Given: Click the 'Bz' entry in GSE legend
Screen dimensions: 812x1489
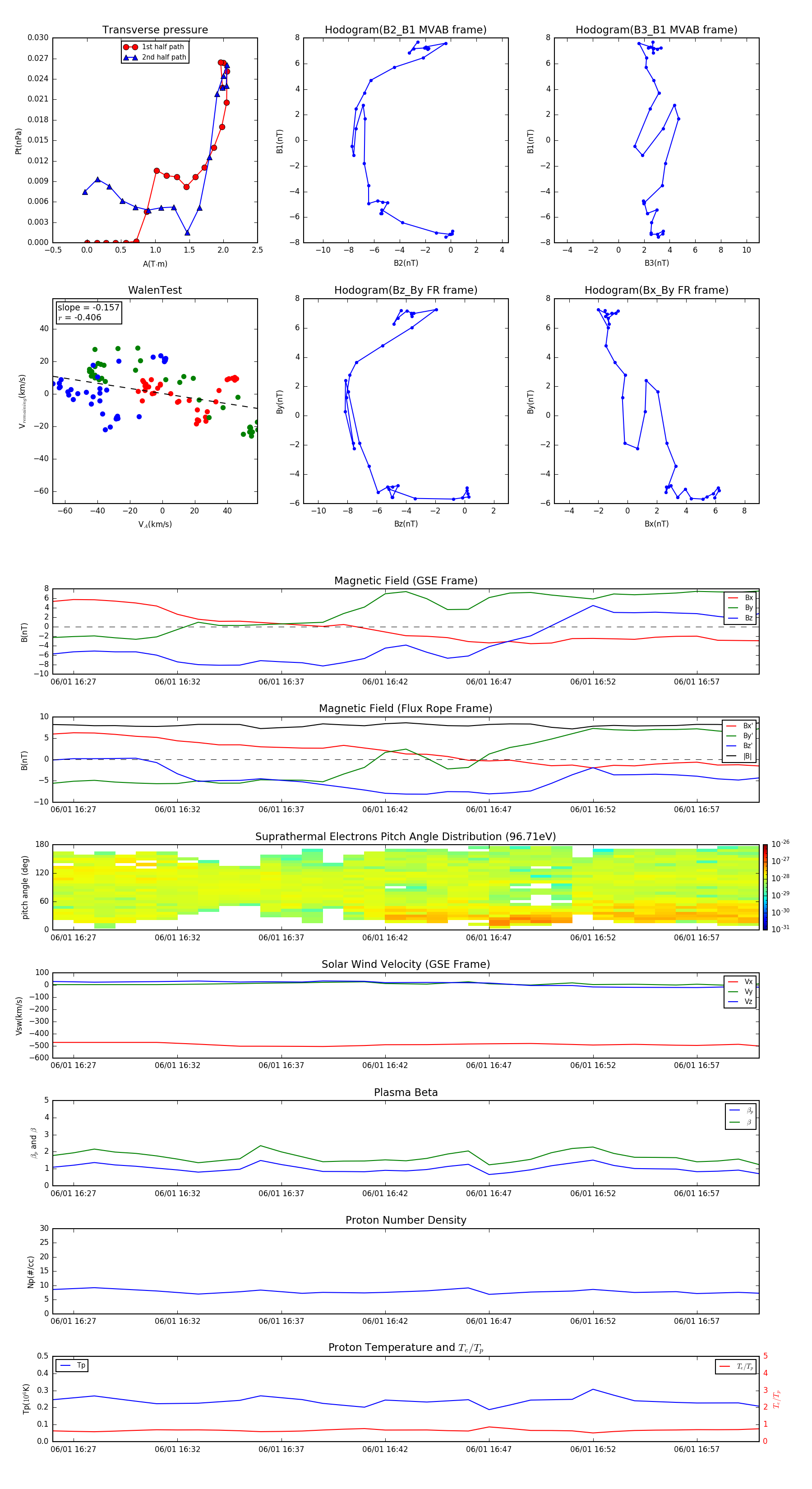Looking at the screenshot, I should [741, 618].
